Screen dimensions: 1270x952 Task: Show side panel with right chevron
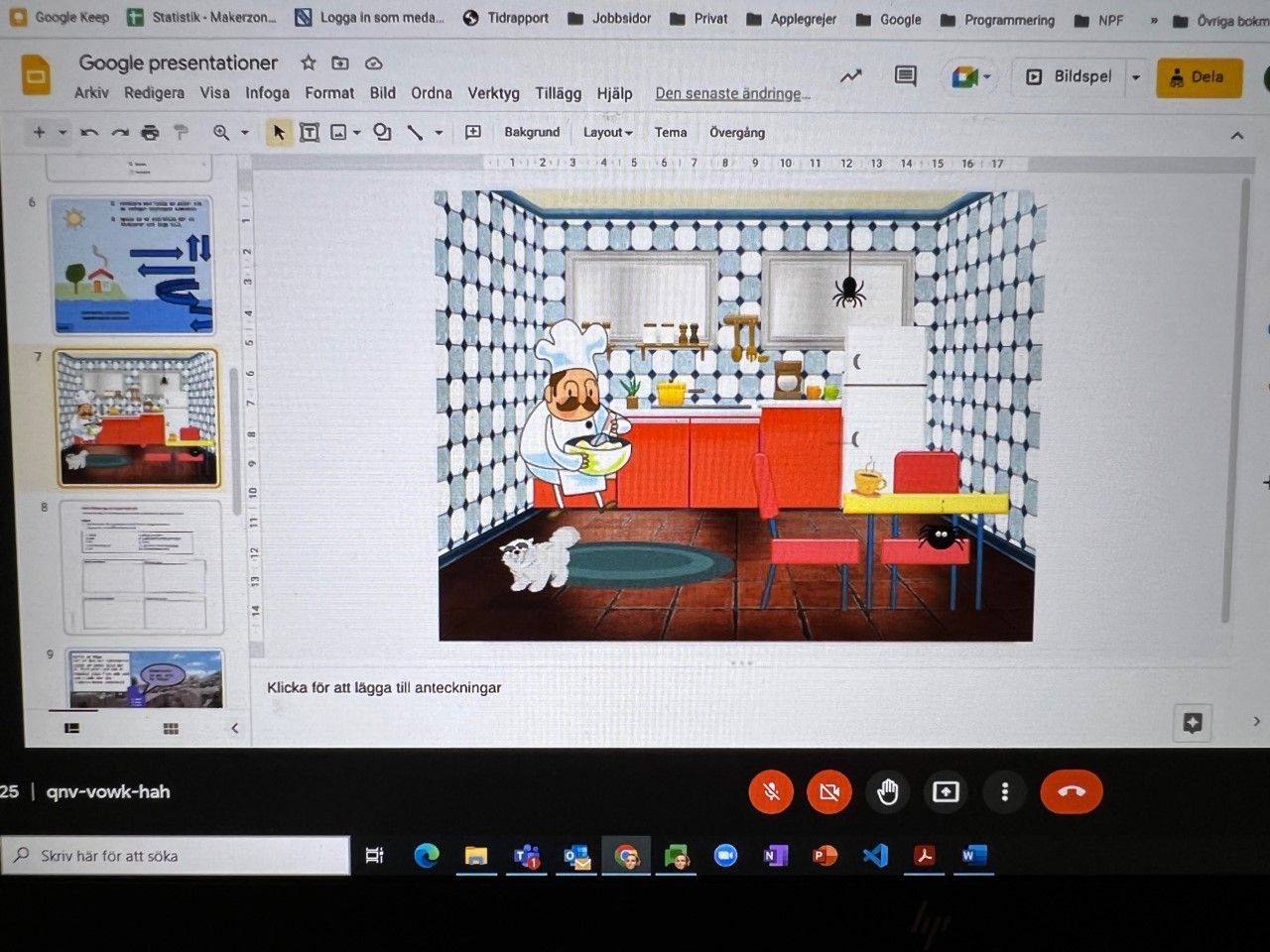pos(1256,721)
